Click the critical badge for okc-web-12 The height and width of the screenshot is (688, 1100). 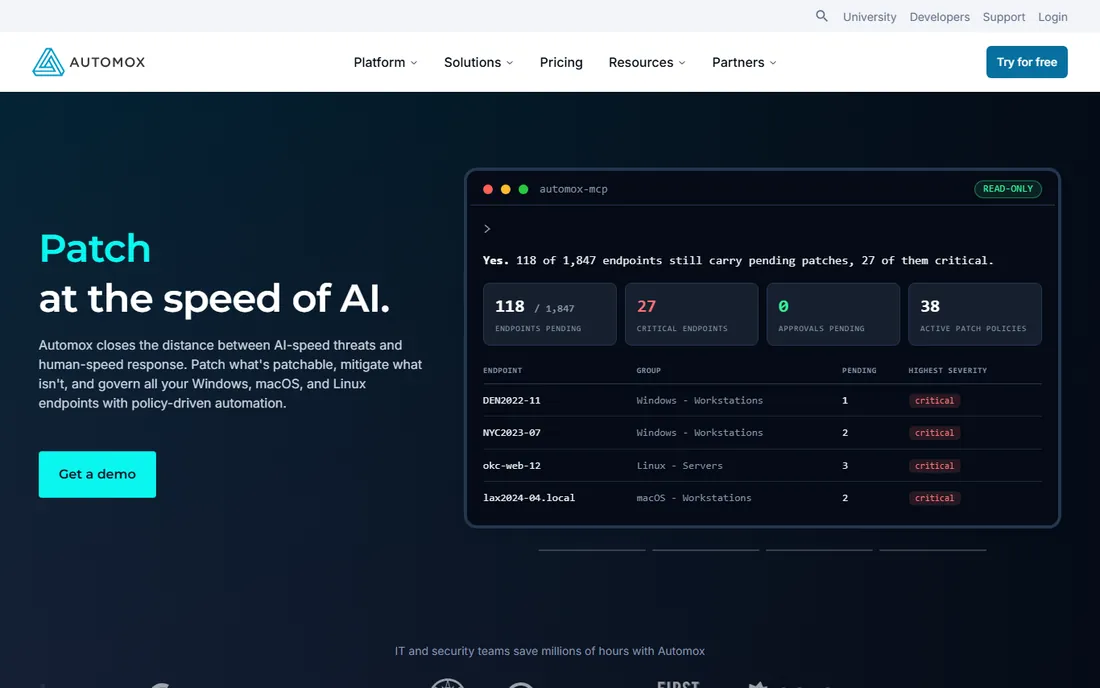click(x=934, y=466)
